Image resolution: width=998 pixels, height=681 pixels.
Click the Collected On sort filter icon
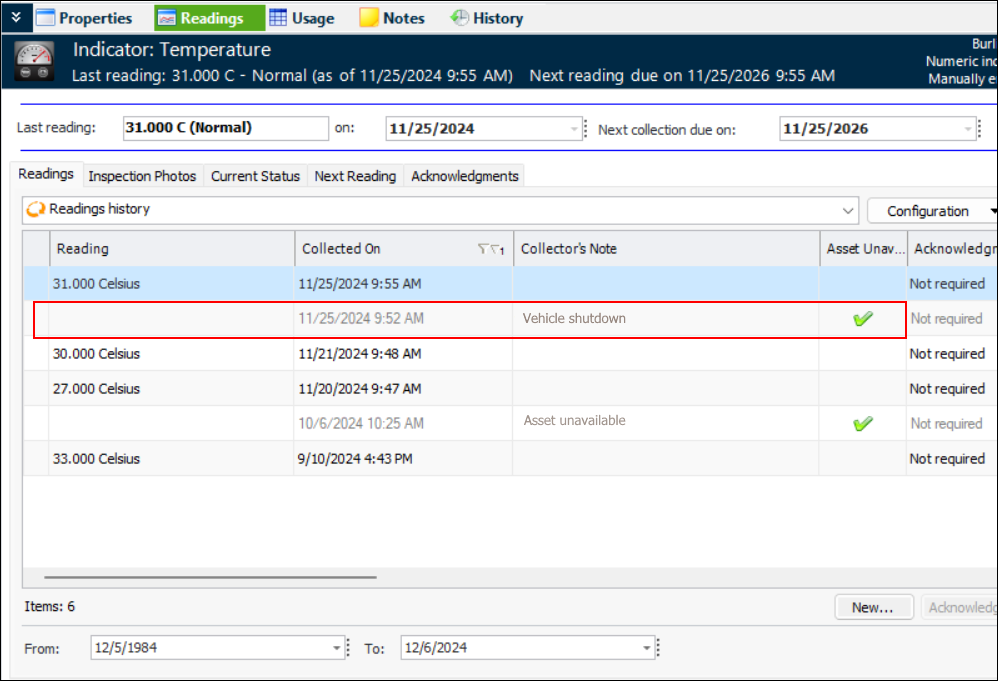(490, 249)
